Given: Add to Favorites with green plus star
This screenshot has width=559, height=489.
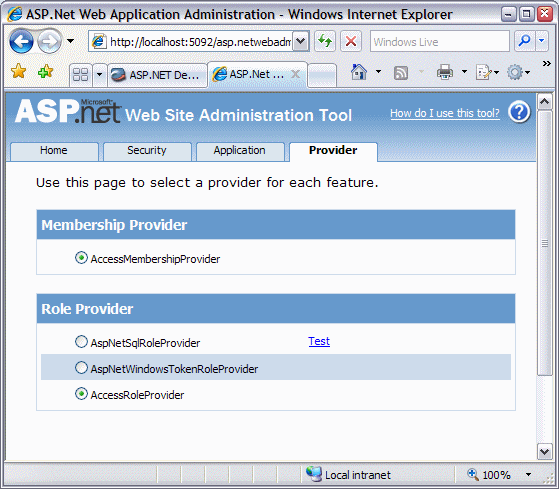Looking at the screenshot, I should (45, 72).
